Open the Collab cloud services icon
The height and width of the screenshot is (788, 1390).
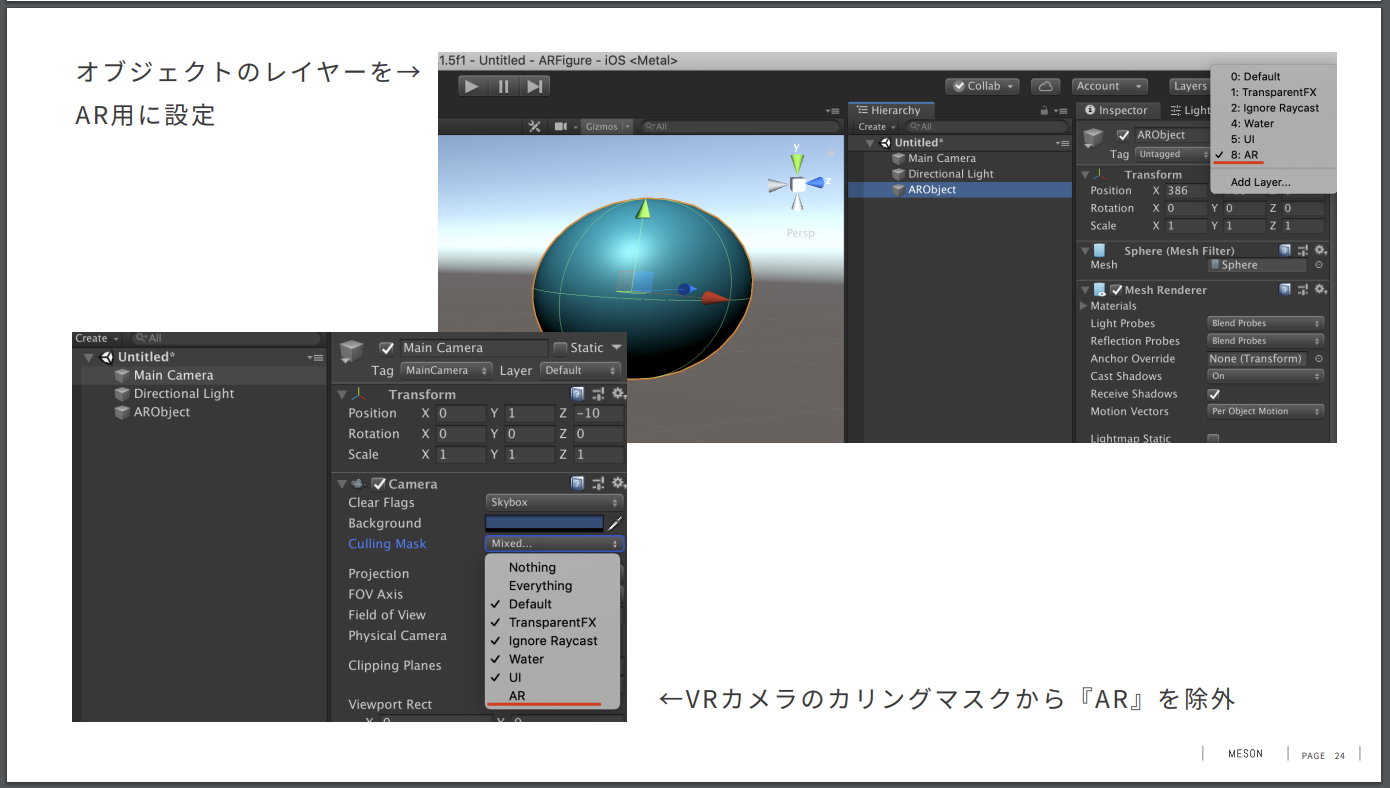click(x=1044, y=86)
